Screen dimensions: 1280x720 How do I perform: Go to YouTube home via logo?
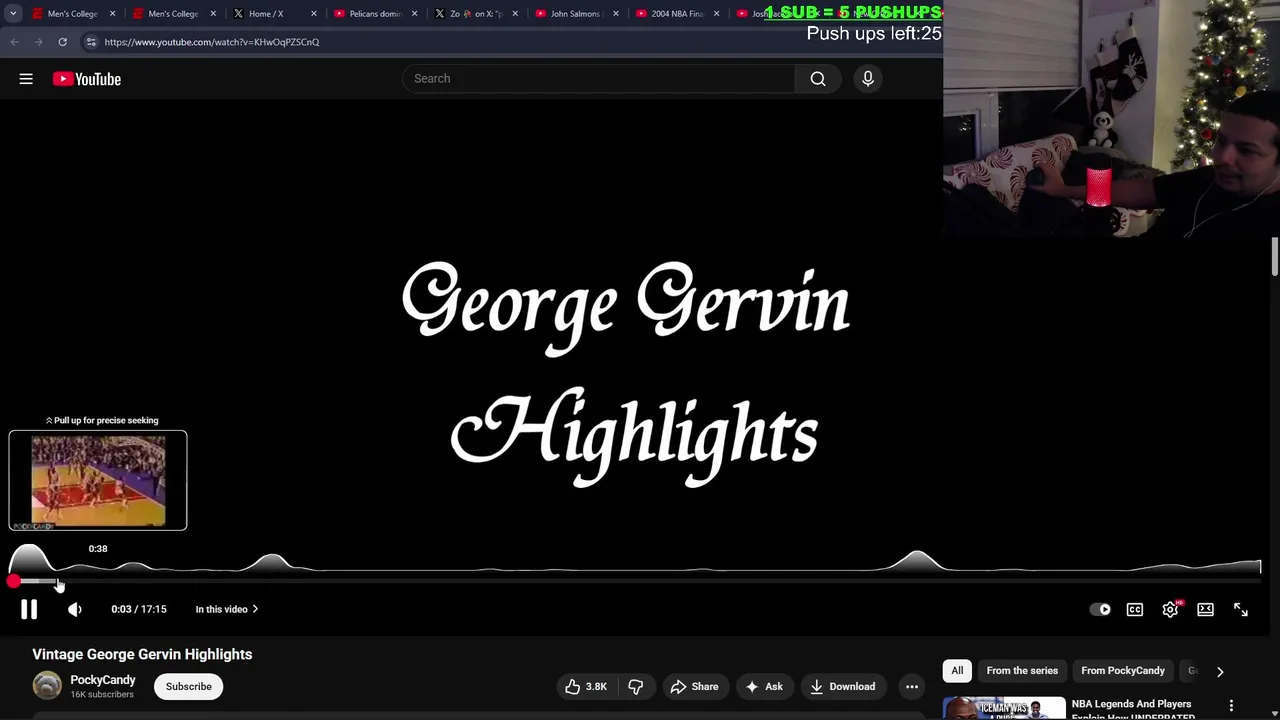click(x=87, y=79)
